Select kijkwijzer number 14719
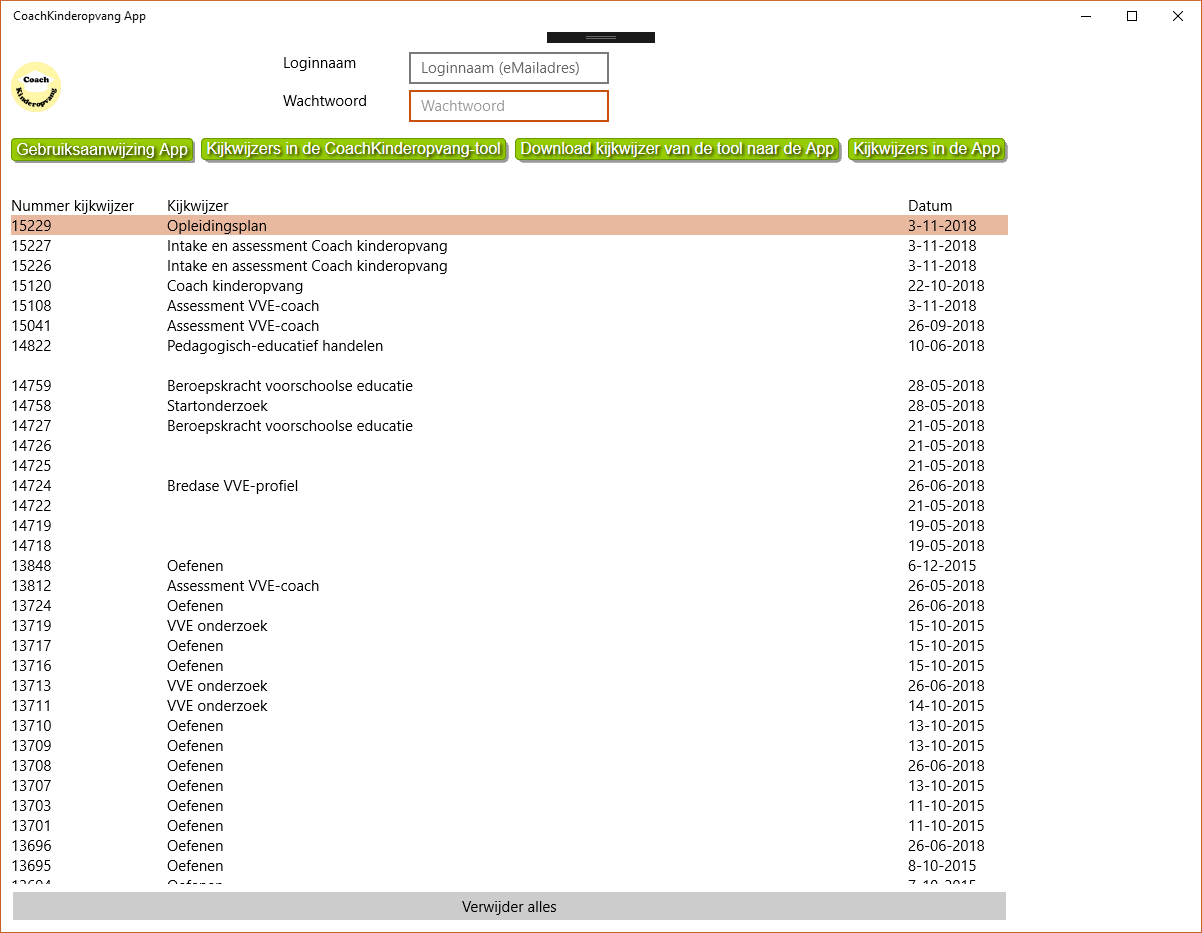 click(509, 526)
